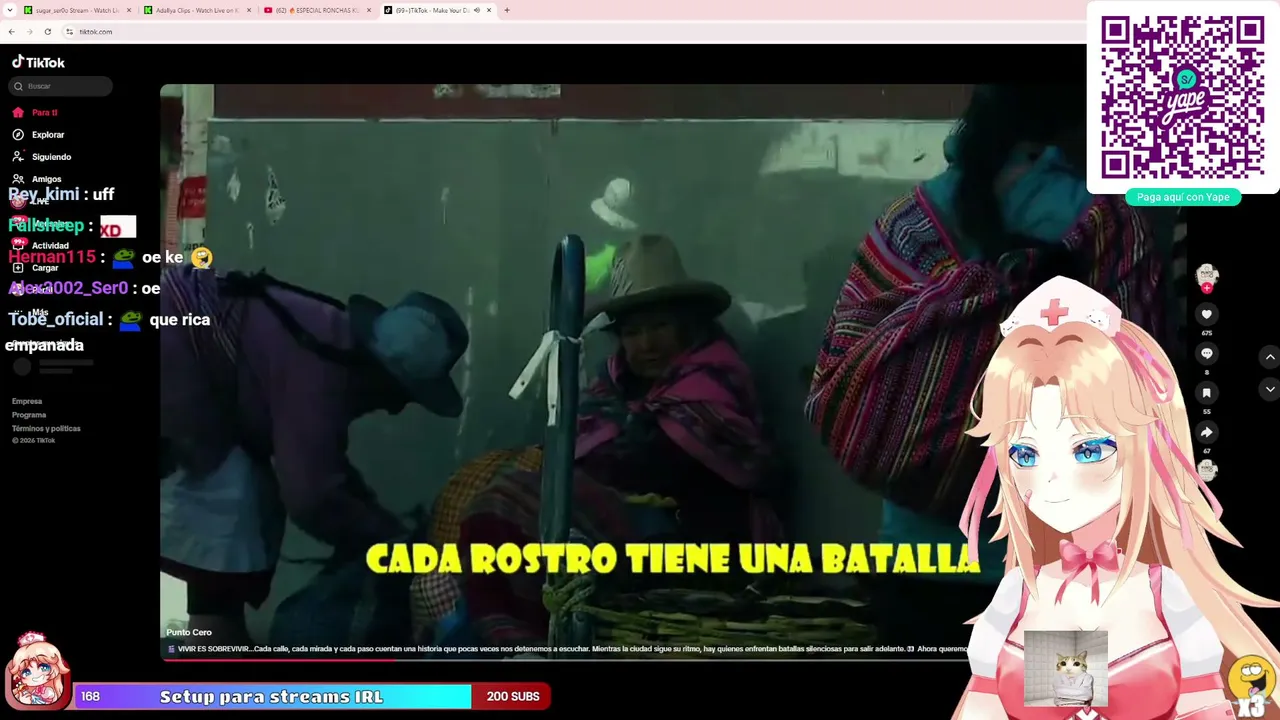Open the TikTok logo home link

(38, 62)
